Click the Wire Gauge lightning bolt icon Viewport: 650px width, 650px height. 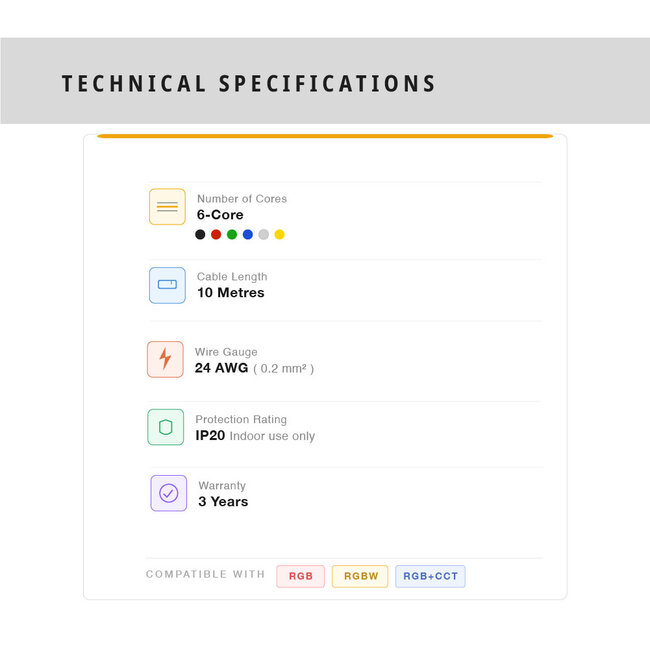165,359
